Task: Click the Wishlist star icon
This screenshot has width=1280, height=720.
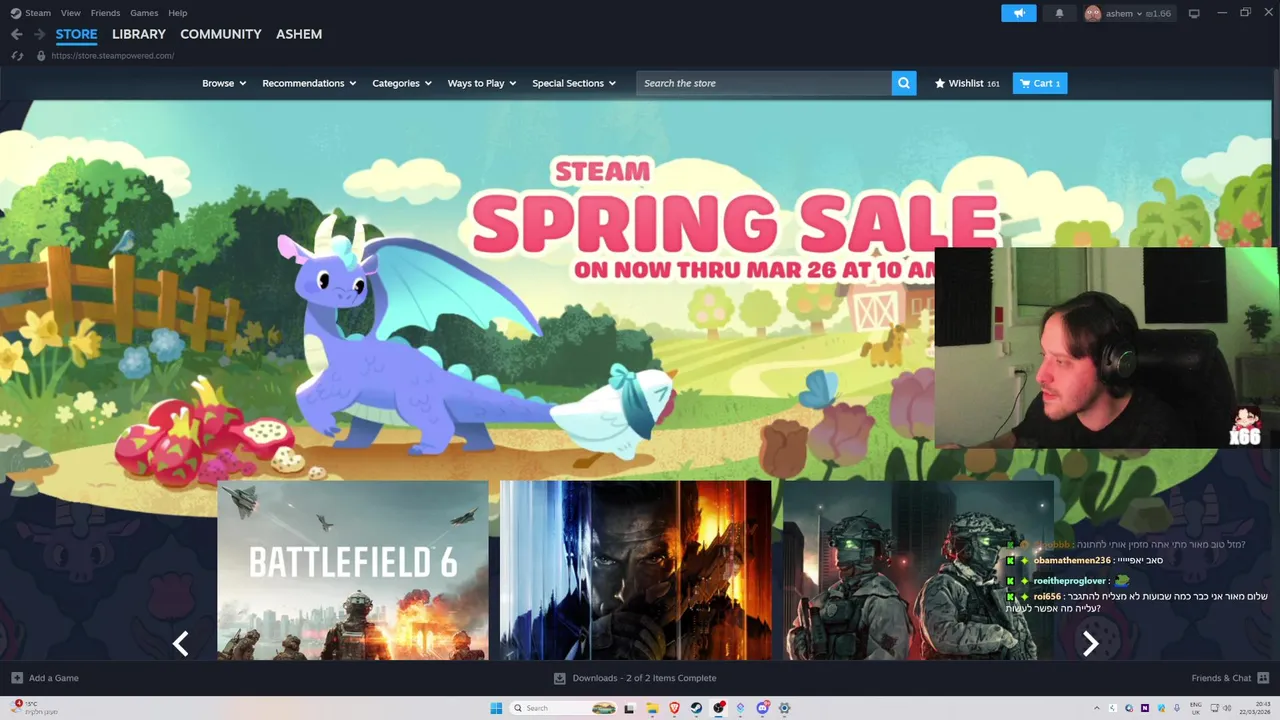Action: pos(940,83)
